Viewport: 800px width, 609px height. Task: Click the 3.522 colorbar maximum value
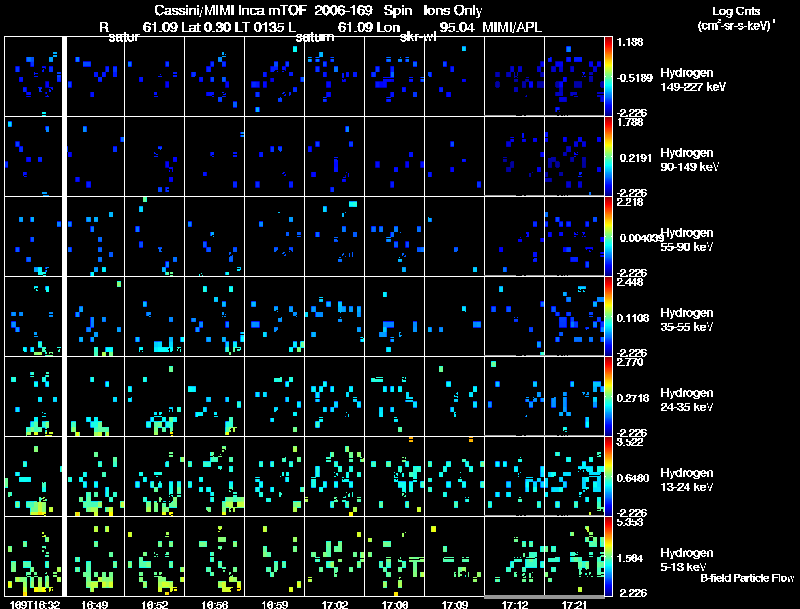[630, 442]
